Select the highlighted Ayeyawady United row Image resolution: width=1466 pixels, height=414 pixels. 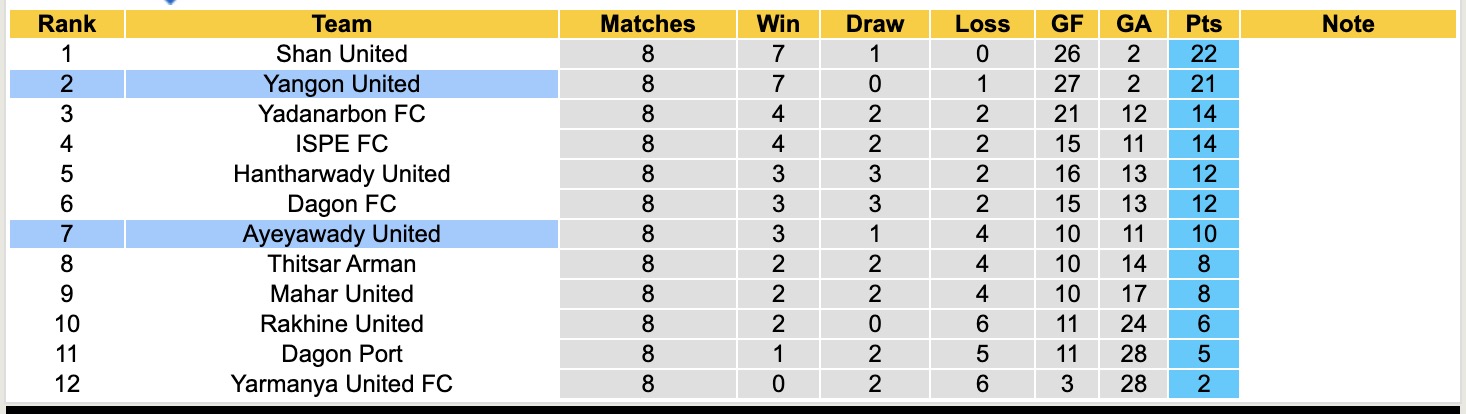[x=341, y=234]
